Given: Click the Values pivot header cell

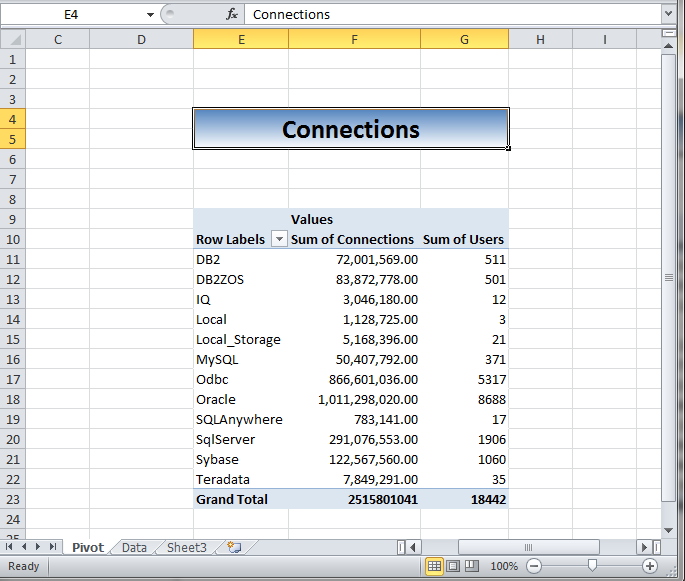Looking at the screenshot, I should click(x=312, y=219).
